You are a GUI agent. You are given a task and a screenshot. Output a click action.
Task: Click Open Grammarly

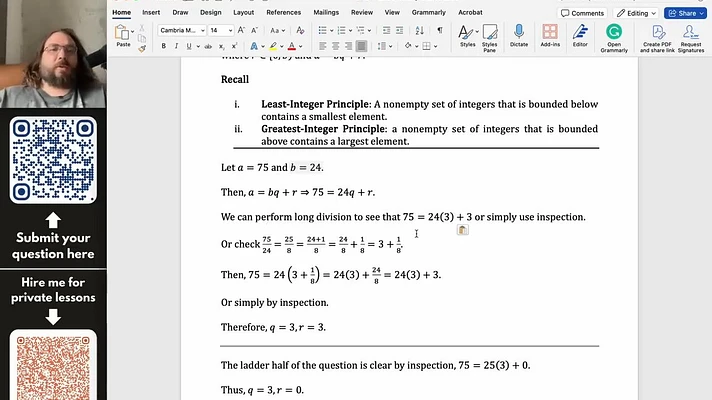click(x=614, y=38)
